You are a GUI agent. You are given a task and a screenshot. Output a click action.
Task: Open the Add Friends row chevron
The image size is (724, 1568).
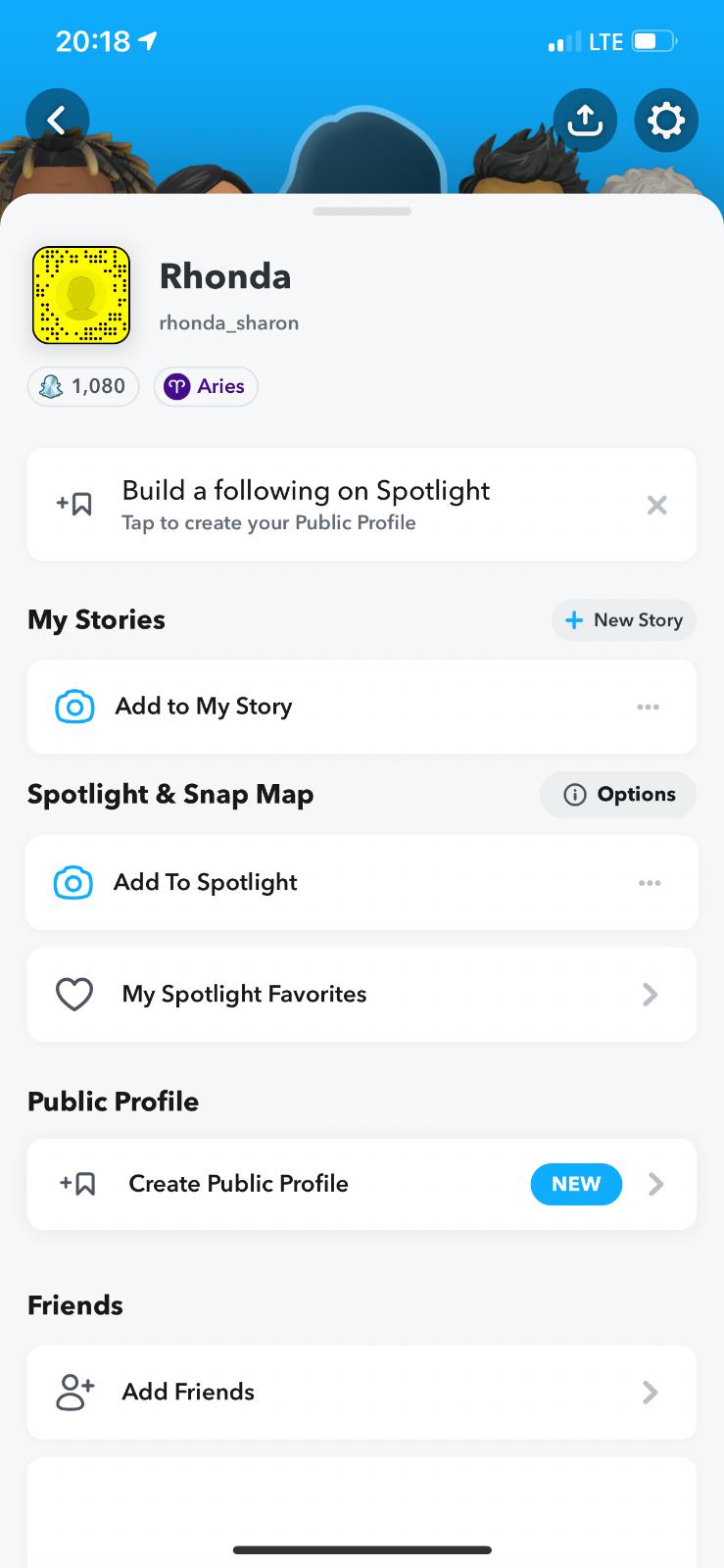(650, 1392)
